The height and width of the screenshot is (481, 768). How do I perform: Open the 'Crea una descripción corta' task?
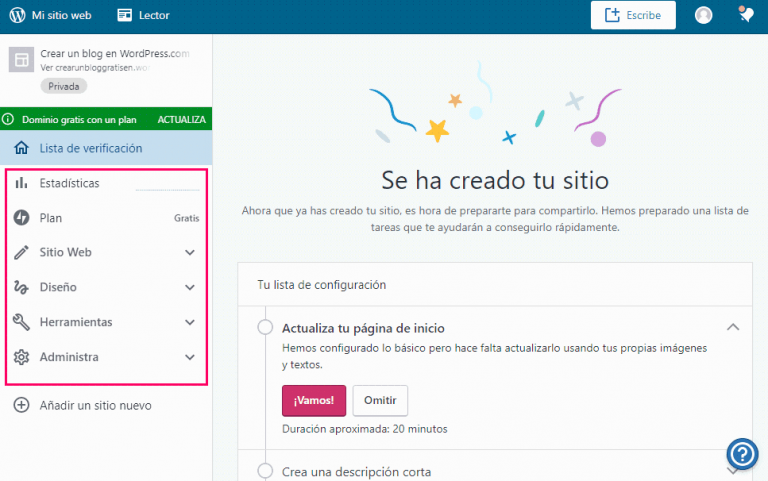357,472
